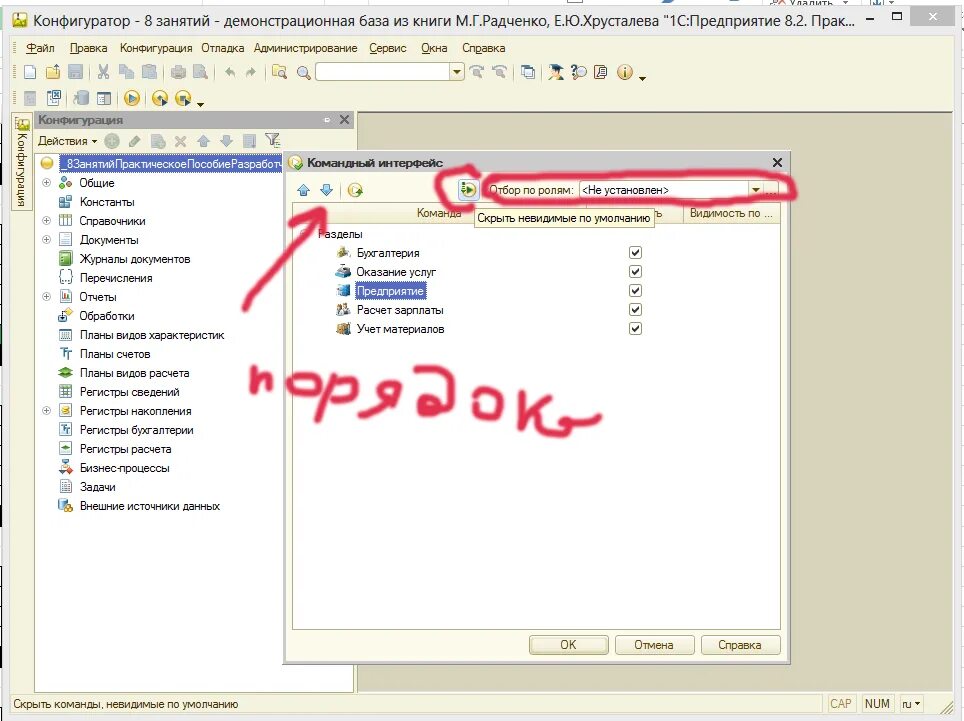Viewport: 964px width, 721px height.
Task: Click the Close configuration window X icon
Action: (344, 119)
